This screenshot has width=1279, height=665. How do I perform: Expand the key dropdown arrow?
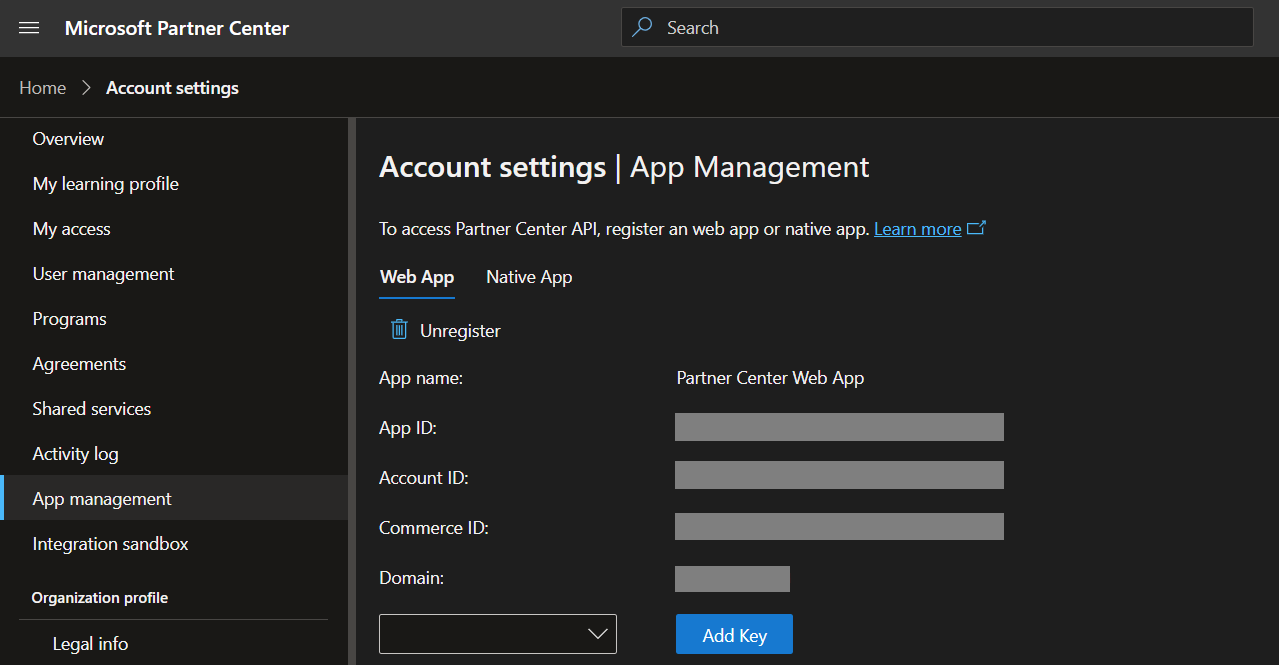[598, 634]
